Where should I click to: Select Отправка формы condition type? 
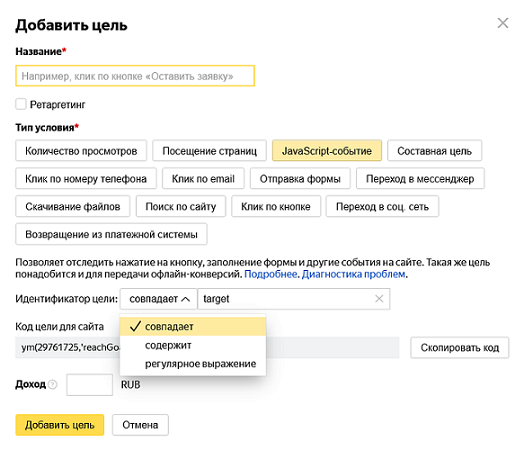300,179
